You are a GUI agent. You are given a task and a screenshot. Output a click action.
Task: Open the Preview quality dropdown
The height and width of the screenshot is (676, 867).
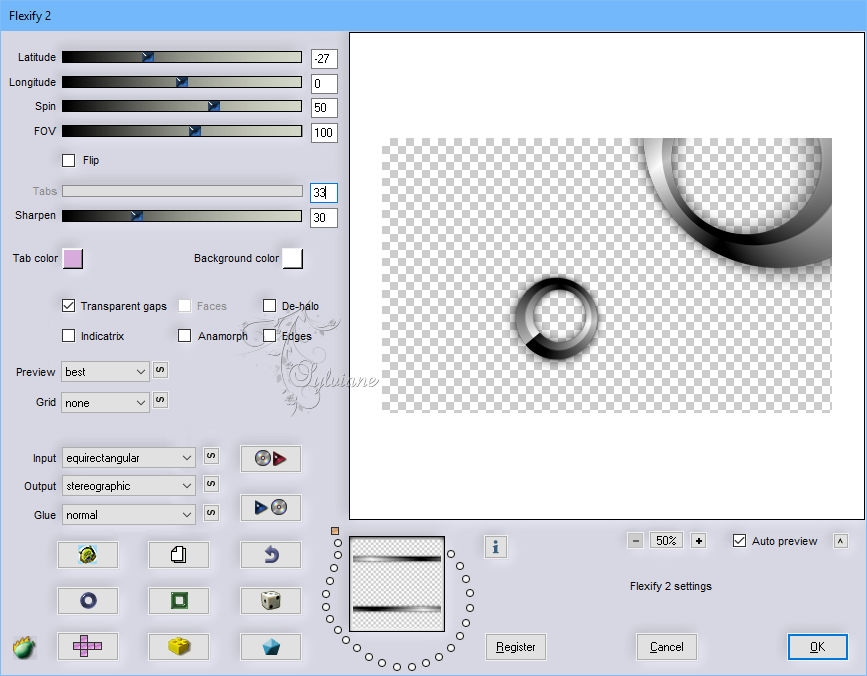pos(105,371)
